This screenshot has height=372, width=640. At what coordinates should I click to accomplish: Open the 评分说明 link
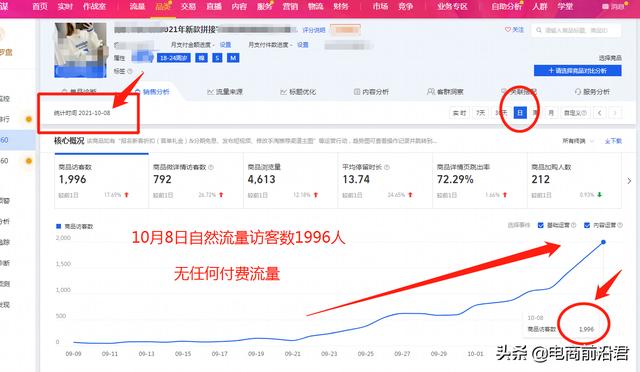pyautogui.click(x=314, y=30)
